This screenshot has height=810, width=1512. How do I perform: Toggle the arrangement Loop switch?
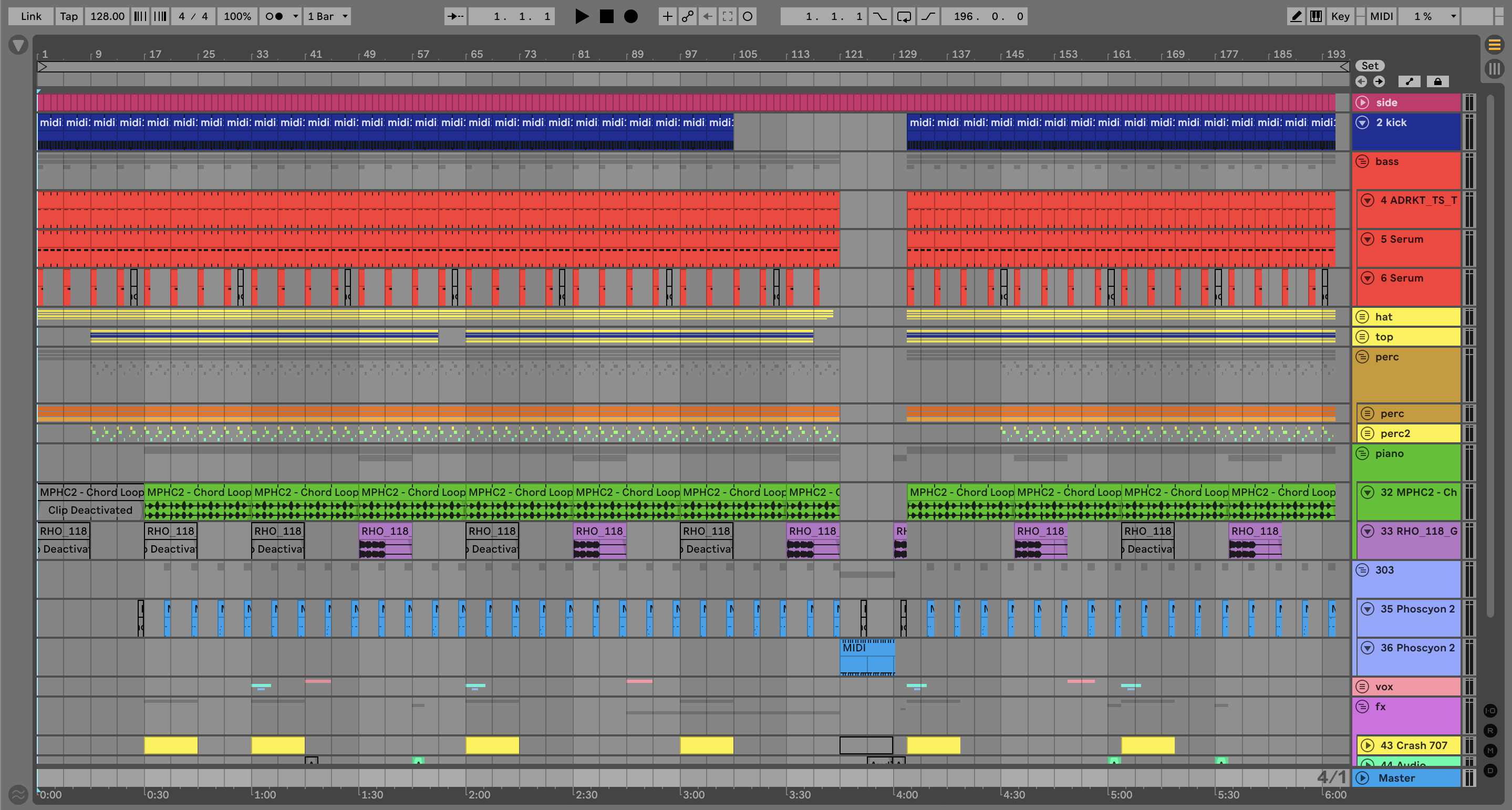(904, 16)
